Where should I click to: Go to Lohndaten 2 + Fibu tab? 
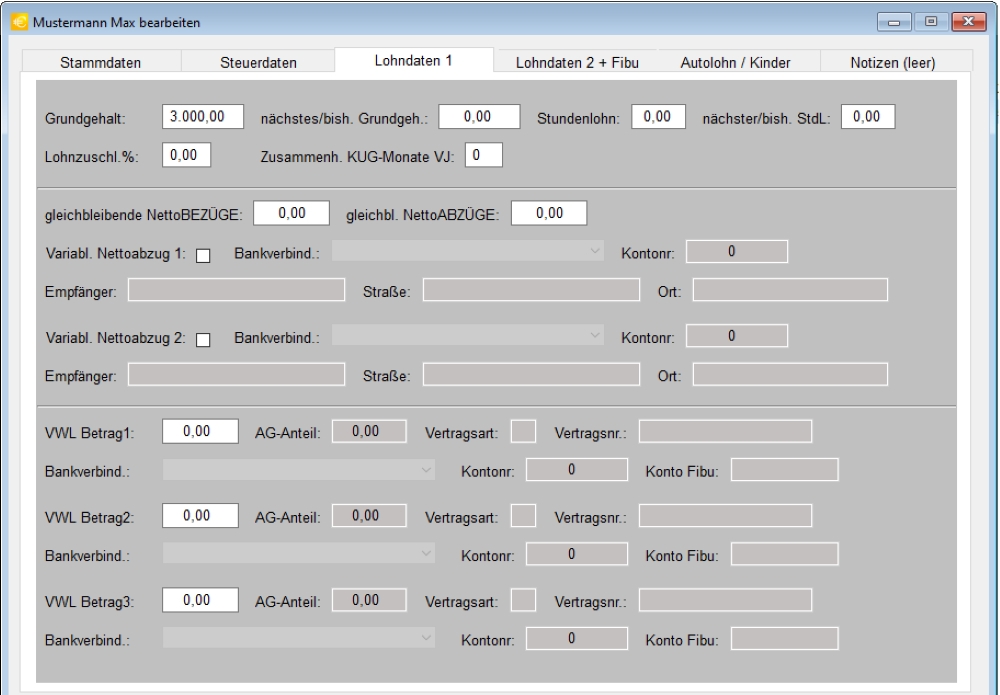(x=577, y=62)
